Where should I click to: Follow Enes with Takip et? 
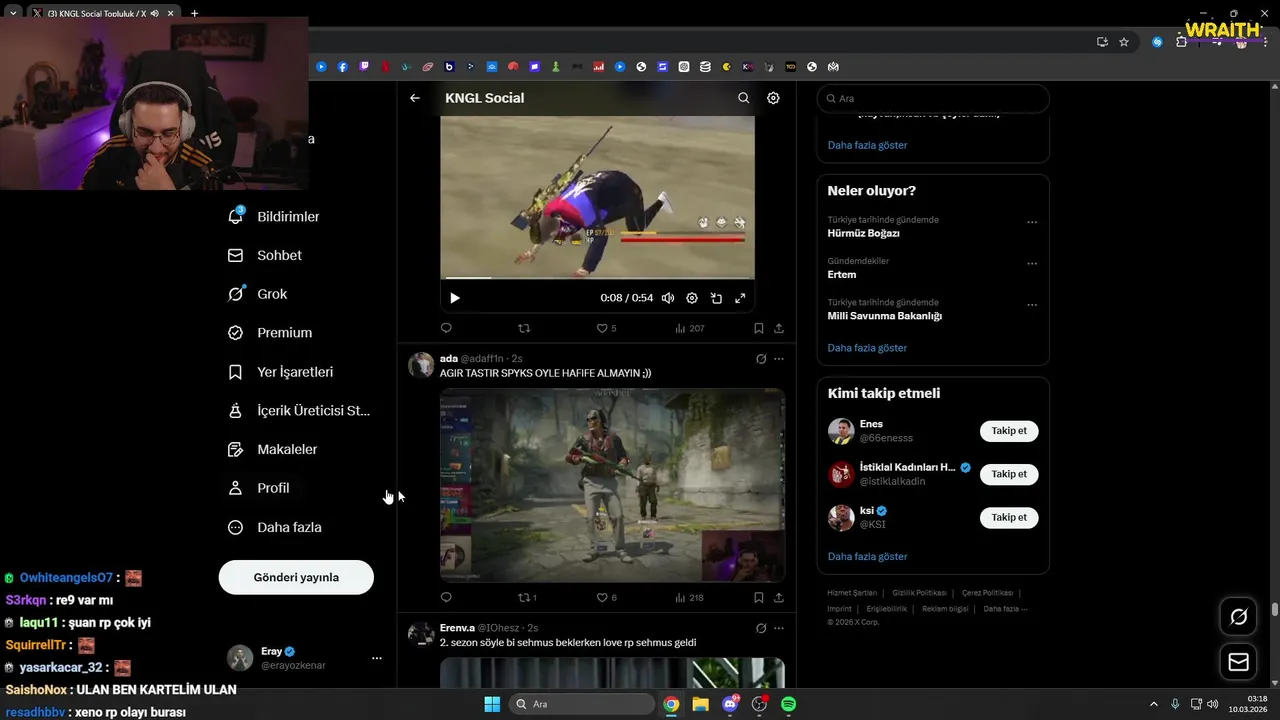pyautogui.click(x=1009, y=431)
